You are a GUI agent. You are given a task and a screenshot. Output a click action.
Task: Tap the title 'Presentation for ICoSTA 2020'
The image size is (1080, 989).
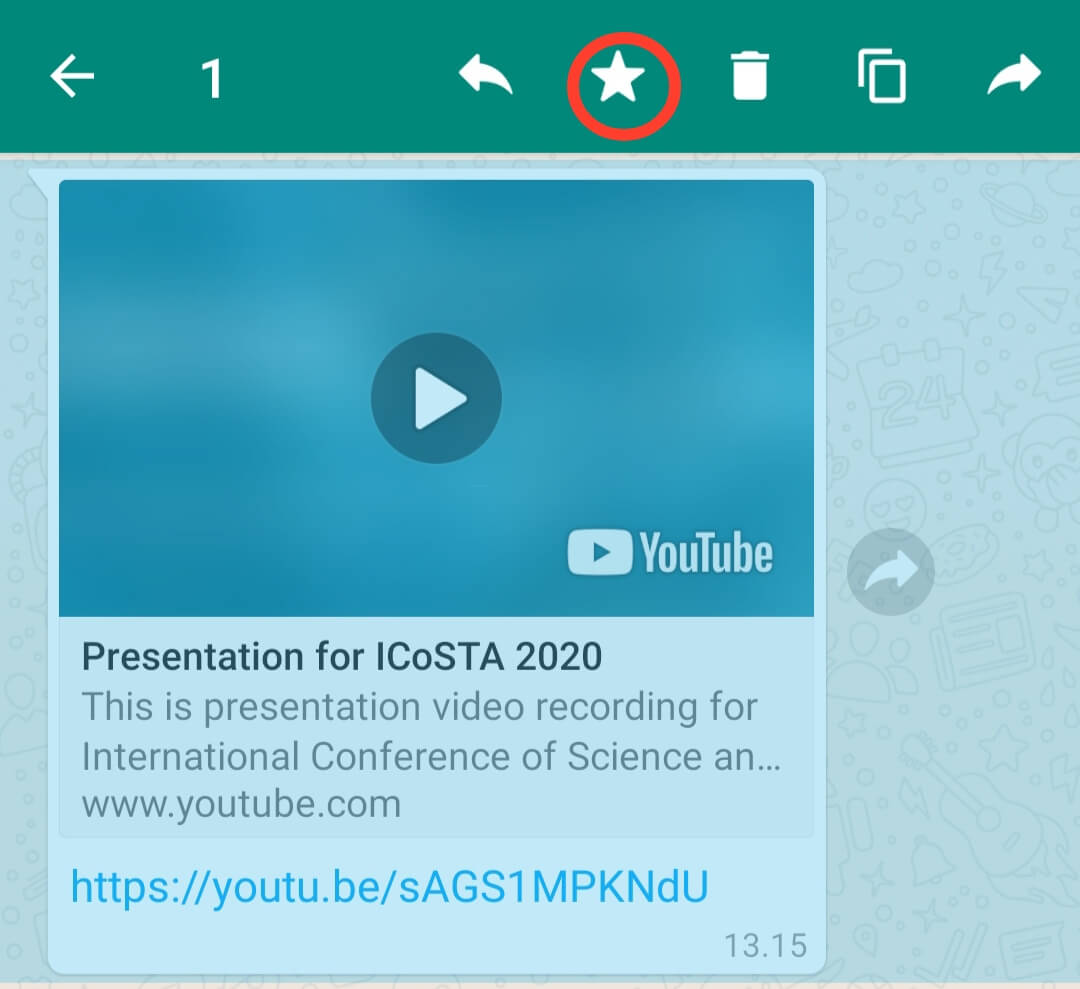tap(342, 656)
